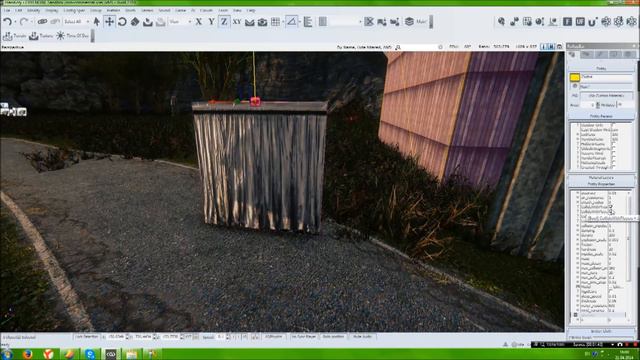This screenshot has height=360, width=640.
Task: Toggle Follow Terrain snapping
Action: coord(250,22)
